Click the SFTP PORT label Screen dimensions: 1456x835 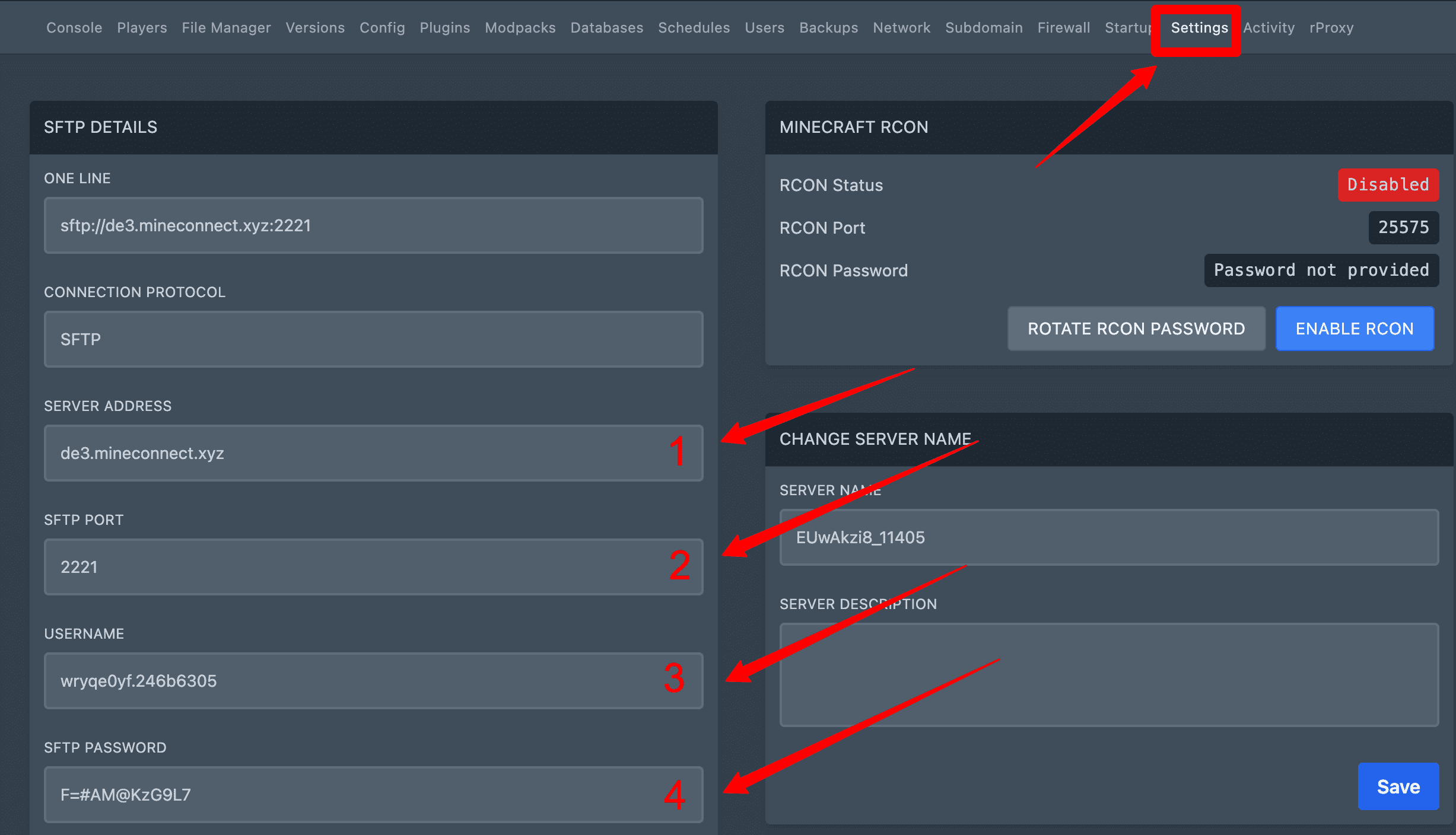pos(84,520)
